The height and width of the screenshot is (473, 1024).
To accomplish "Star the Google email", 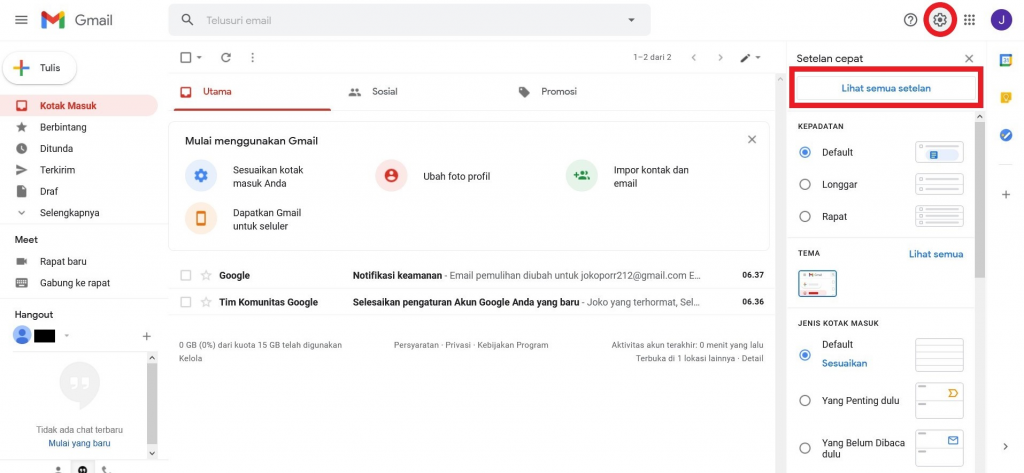I will (206, 276).
